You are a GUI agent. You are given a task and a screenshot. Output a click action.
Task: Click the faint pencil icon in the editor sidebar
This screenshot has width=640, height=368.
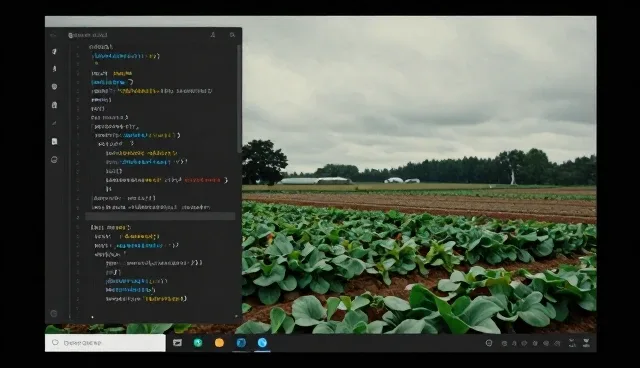point(54,123)
